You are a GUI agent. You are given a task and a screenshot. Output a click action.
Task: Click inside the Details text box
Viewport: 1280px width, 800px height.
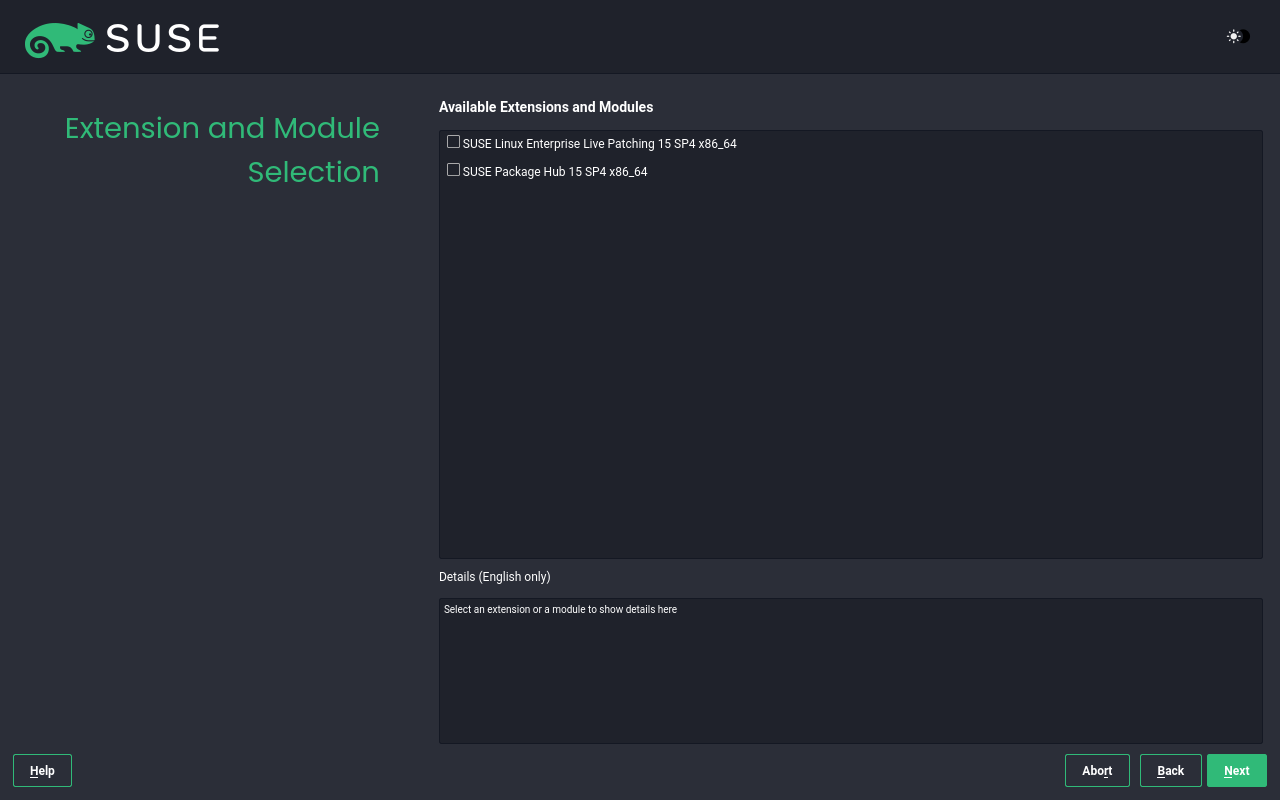tap(850, 680)
